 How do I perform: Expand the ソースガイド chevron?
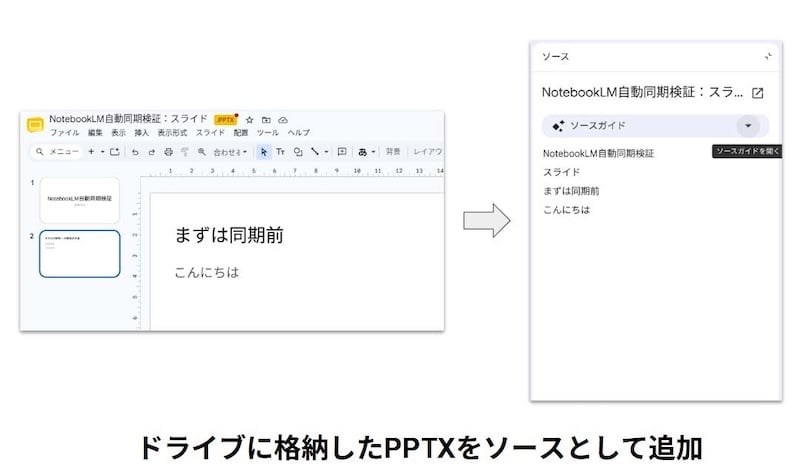point(748,126)
